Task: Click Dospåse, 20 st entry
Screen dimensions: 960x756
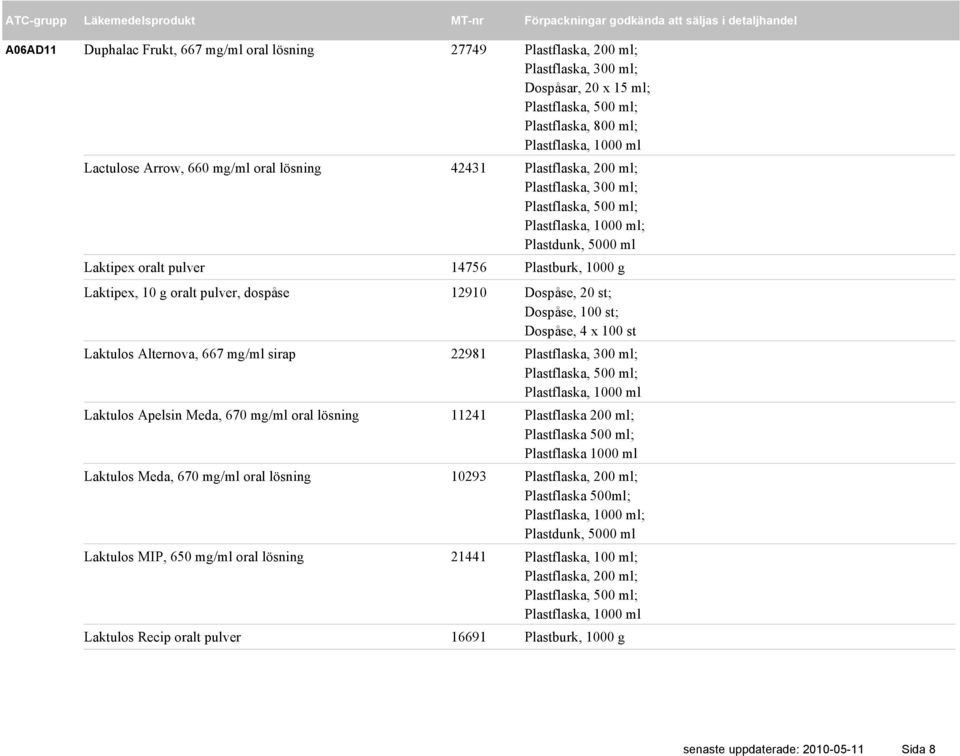Action: [568, 293]
